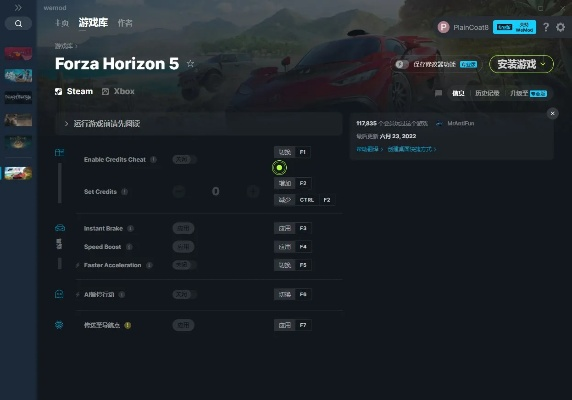Click the info icon beside Speed Boost
This screenshot has width=572, height=400.
[129, 247]
